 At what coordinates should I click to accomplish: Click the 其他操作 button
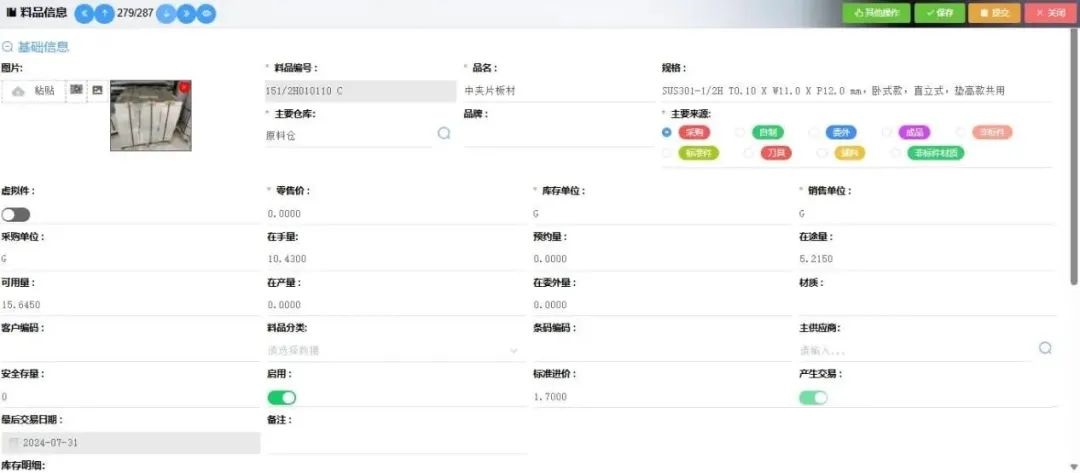pyautogui.click(x=877, y=13)
